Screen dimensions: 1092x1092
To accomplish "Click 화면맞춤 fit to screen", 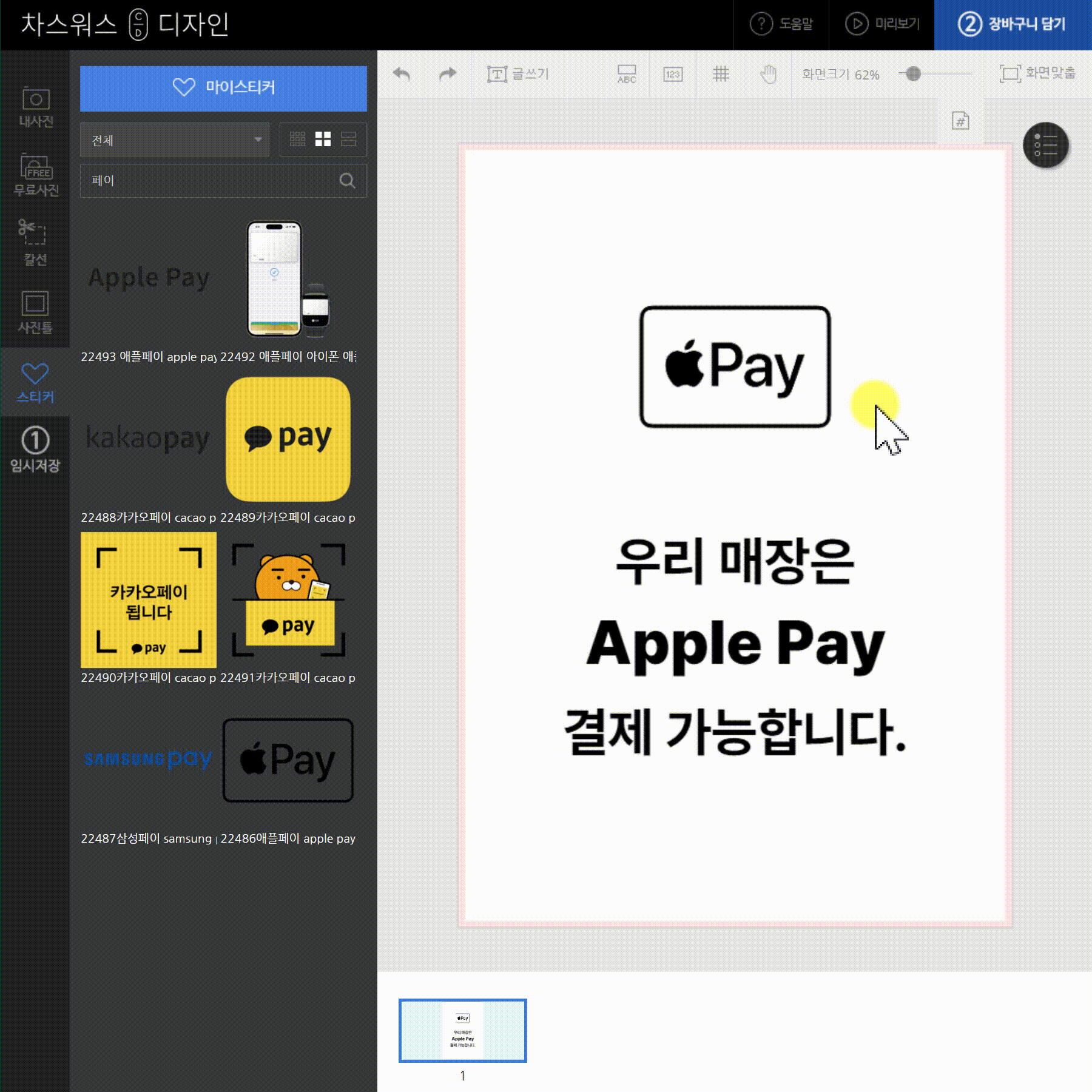I will click(x=1037, y=74).
